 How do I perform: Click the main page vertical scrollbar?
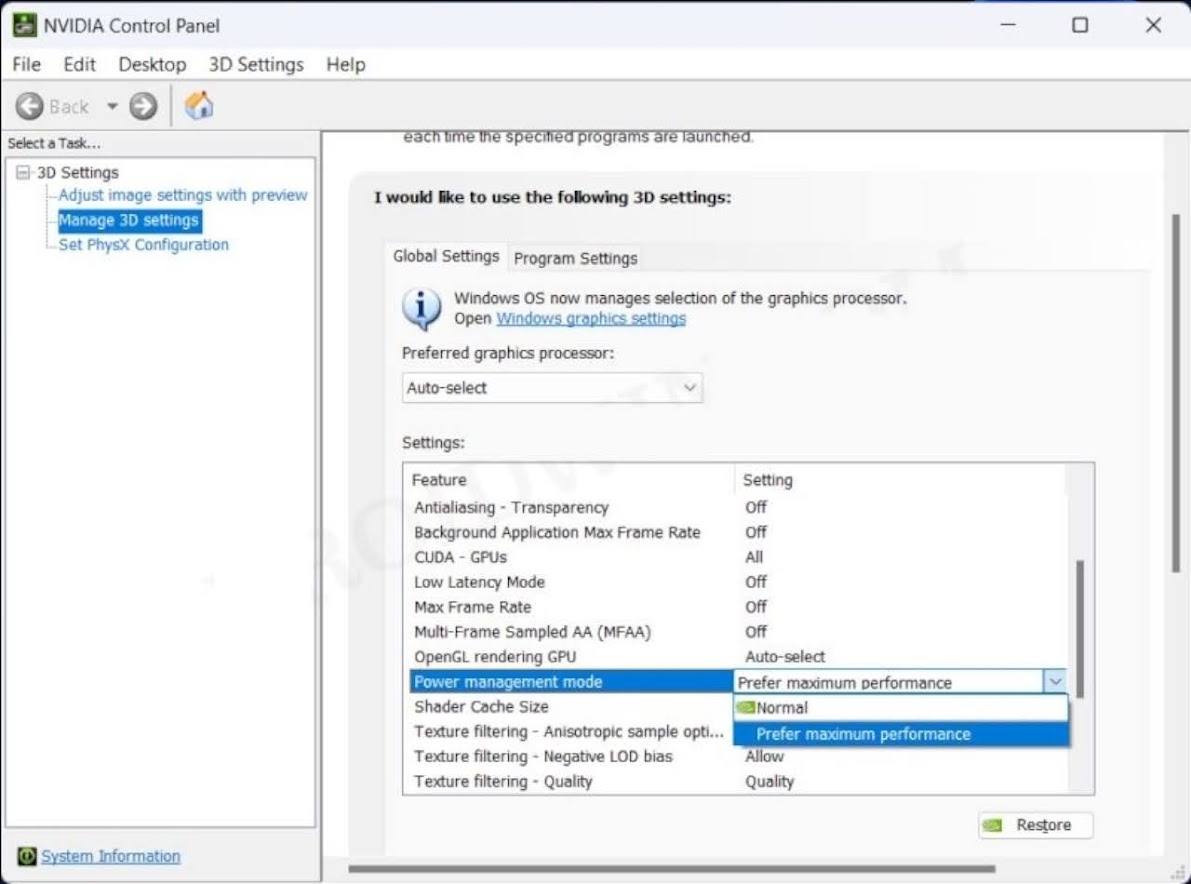pyautogui.click(x=1176, y=391)
